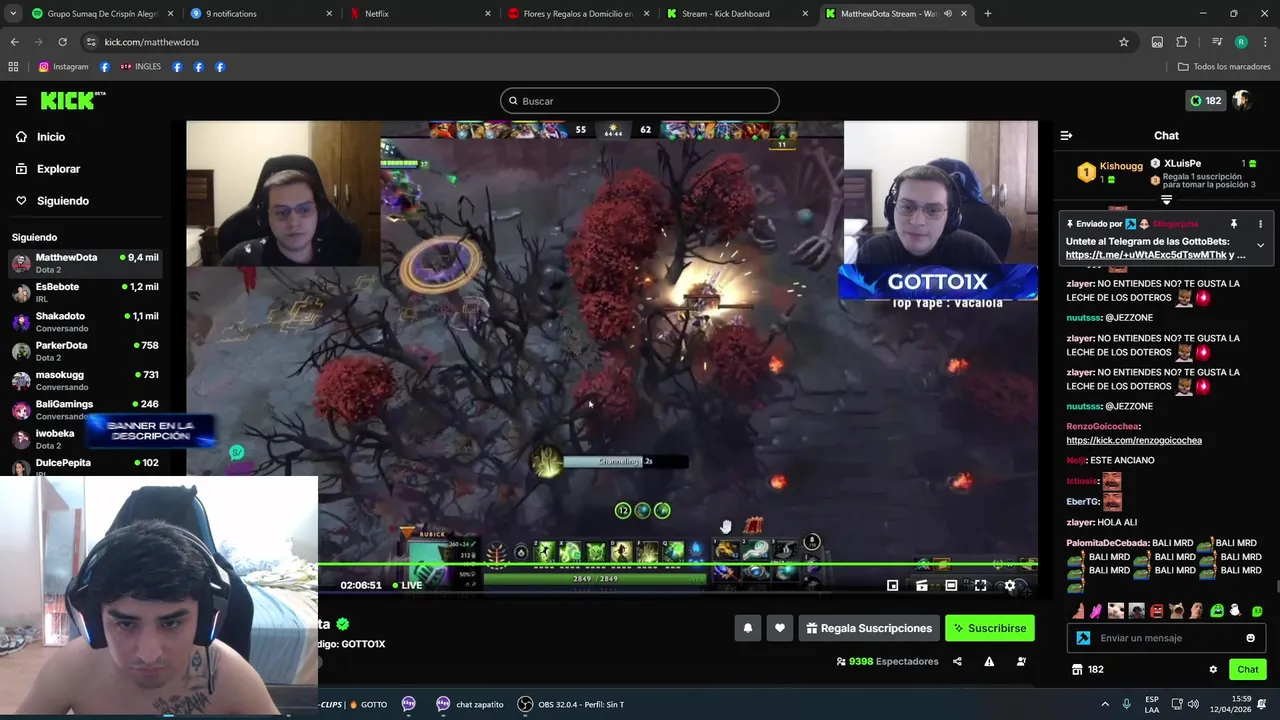1280x720 pixels.
Task: Follow the channel with the heart button
Action: click(x=780, y=628)
